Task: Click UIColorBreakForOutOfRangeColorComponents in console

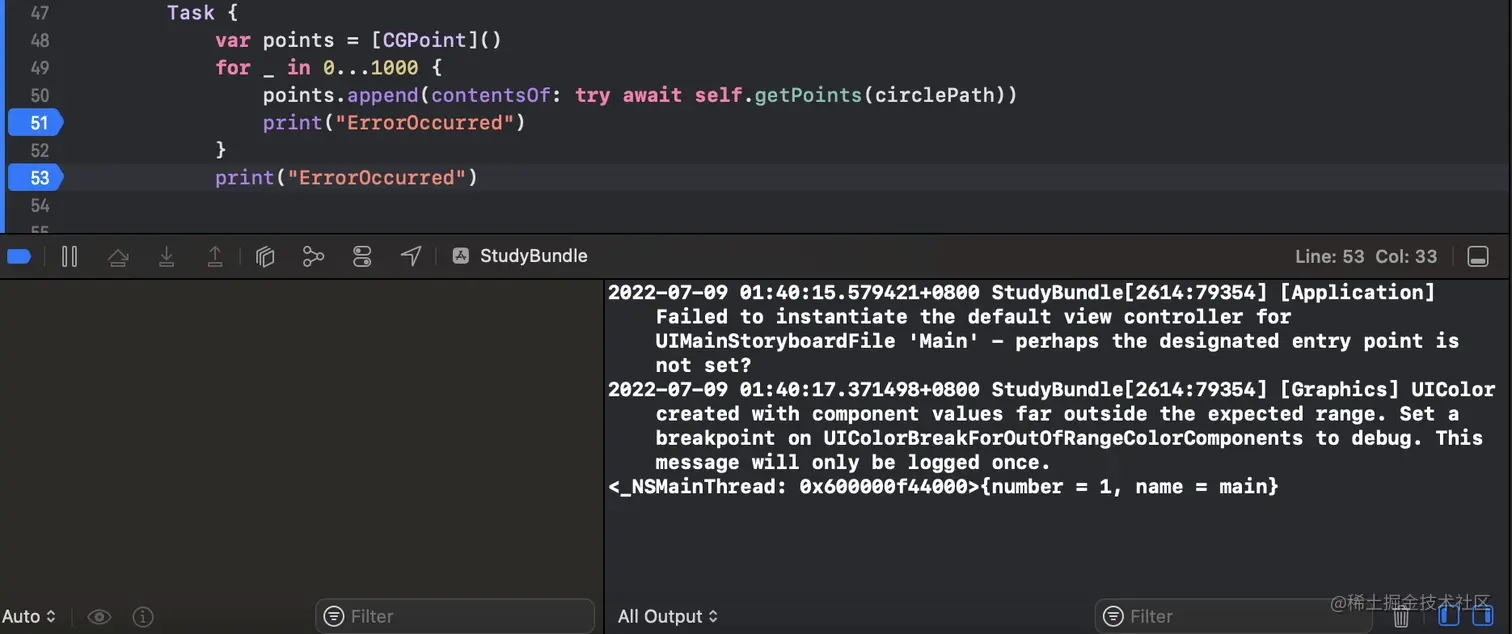Action: coord(1063,438)
